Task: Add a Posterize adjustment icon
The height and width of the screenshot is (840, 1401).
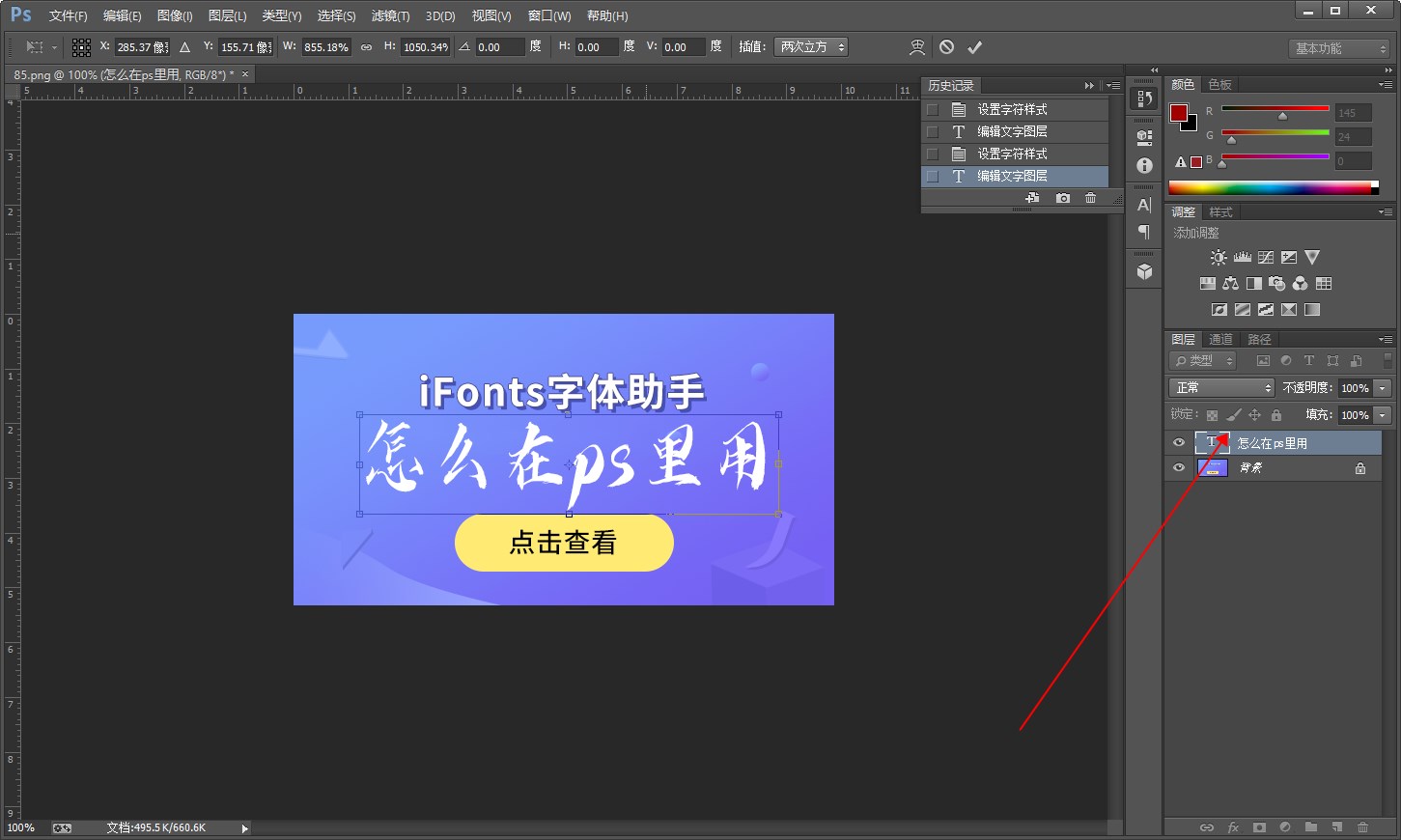Action: pyautogui.click(x=1243, y=310)
